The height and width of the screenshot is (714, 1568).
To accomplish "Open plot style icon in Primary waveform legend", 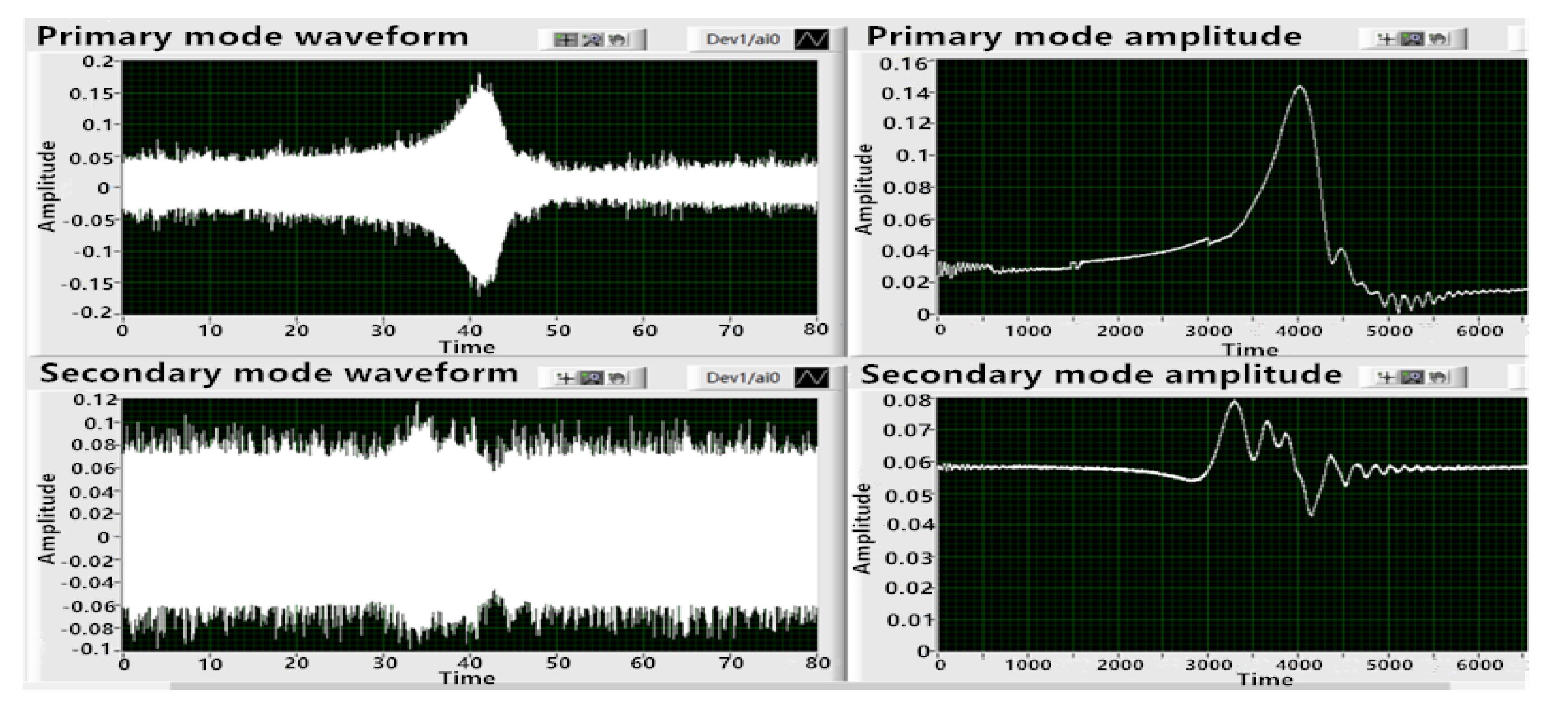I will click(811, 40).
